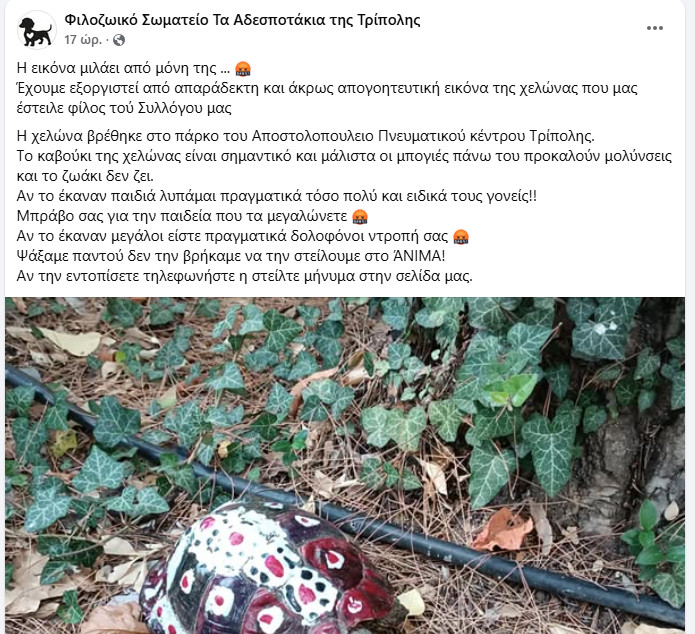Click the orange dry leaf near the hose
This screenshot has width=695, height=634.
point(502,530)
